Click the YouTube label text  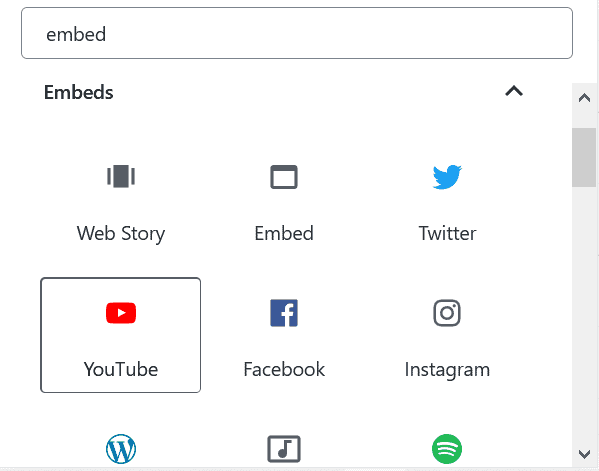[121, 369]
